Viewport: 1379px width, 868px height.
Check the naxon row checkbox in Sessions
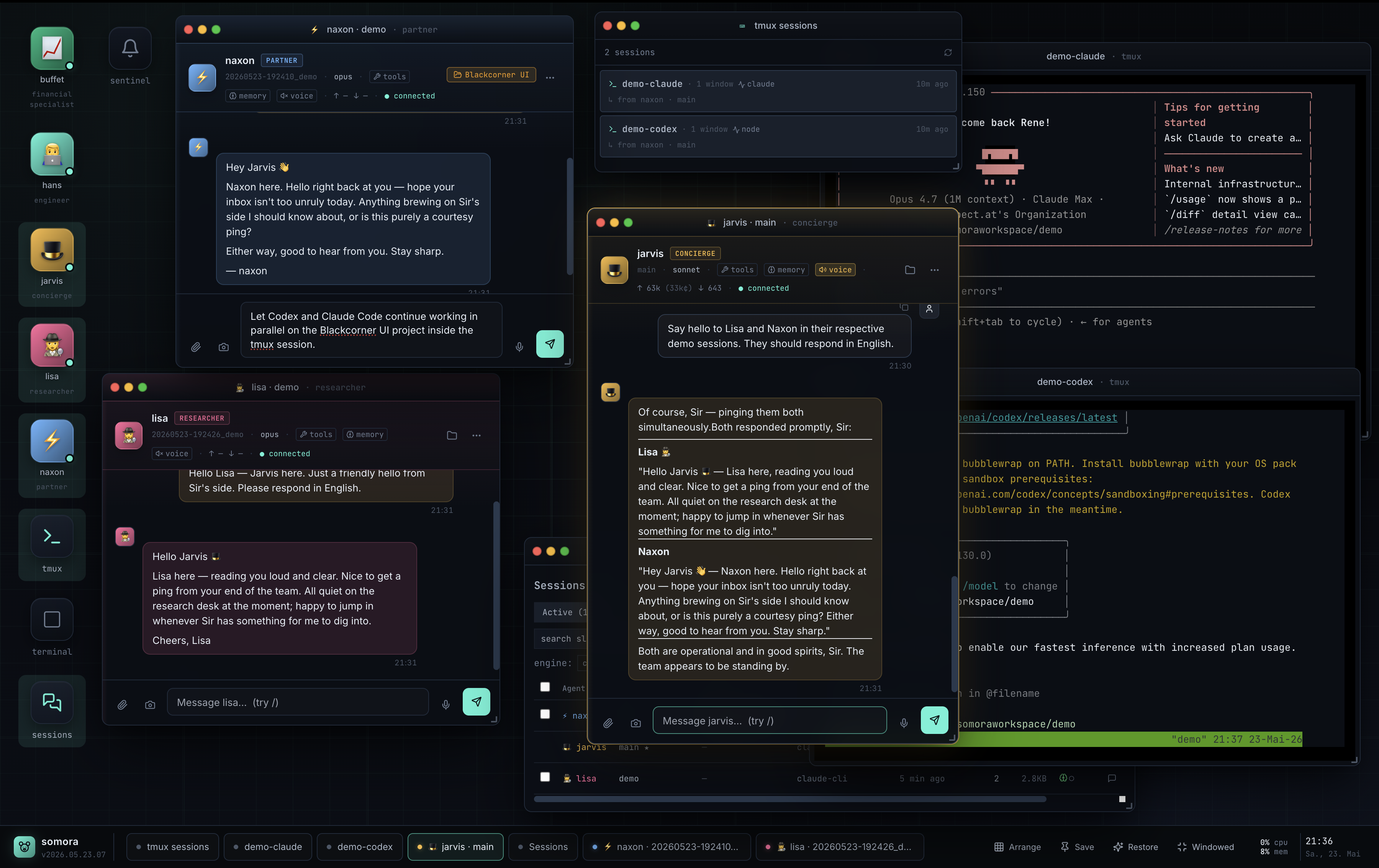(545, 714)
